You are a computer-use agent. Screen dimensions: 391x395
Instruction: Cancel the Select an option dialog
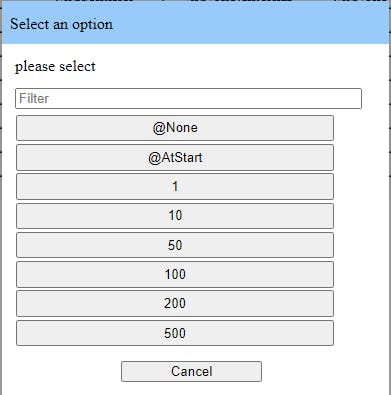click(191, 371)
